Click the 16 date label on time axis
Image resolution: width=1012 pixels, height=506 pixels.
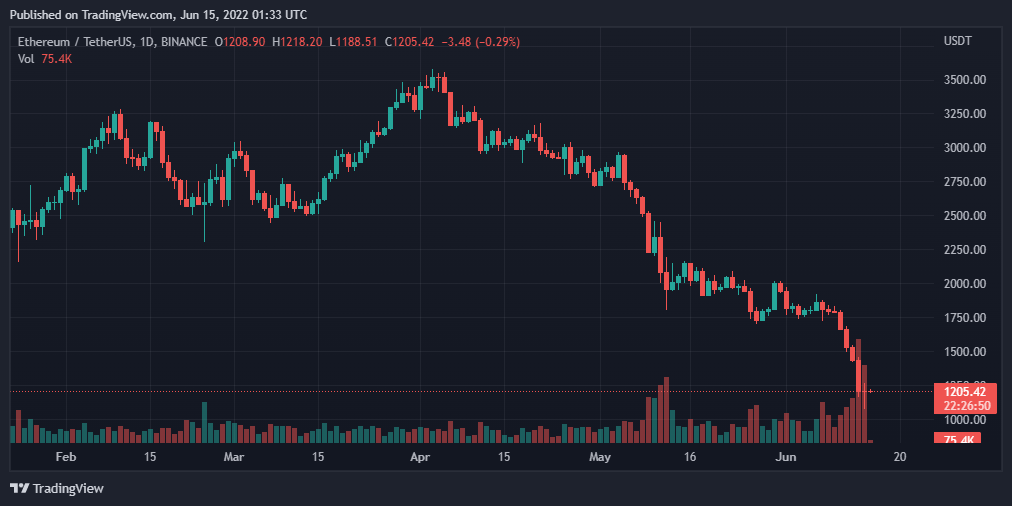coord(690,457)
